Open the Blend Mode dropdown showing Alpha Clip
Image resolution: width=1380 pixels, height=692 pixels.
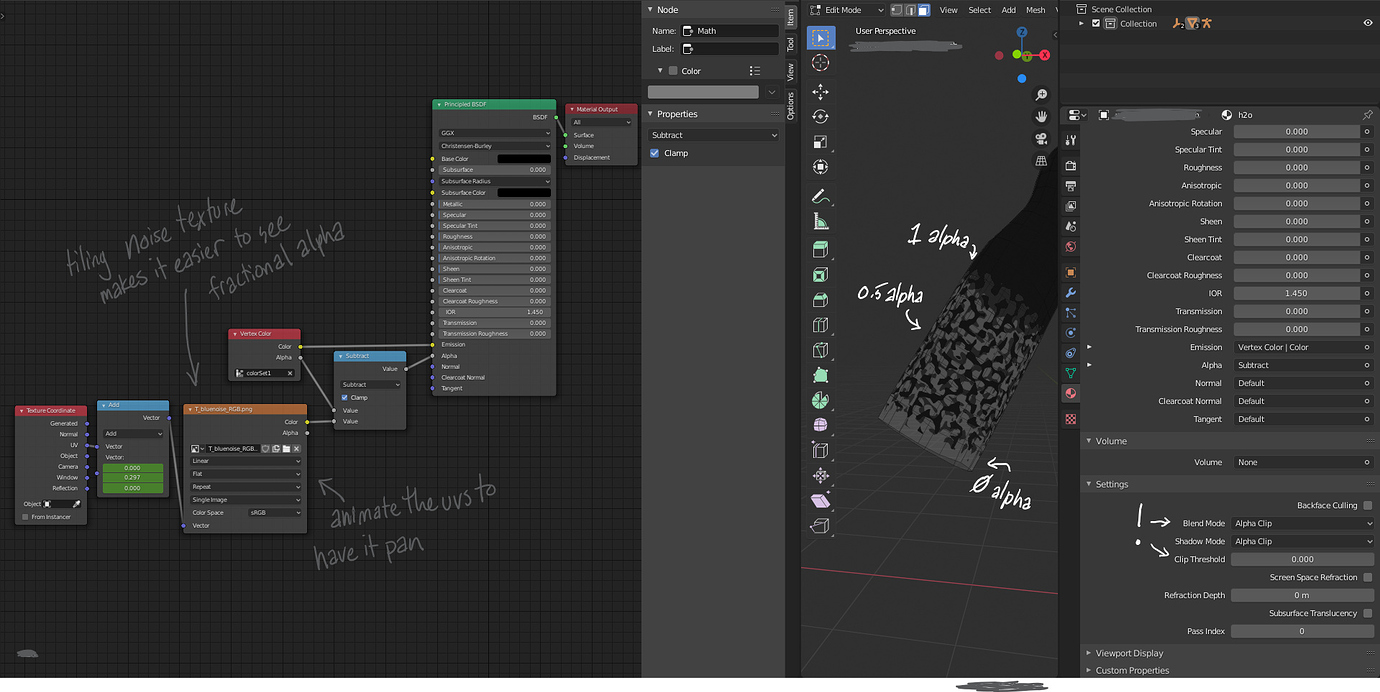[1302, 523]
